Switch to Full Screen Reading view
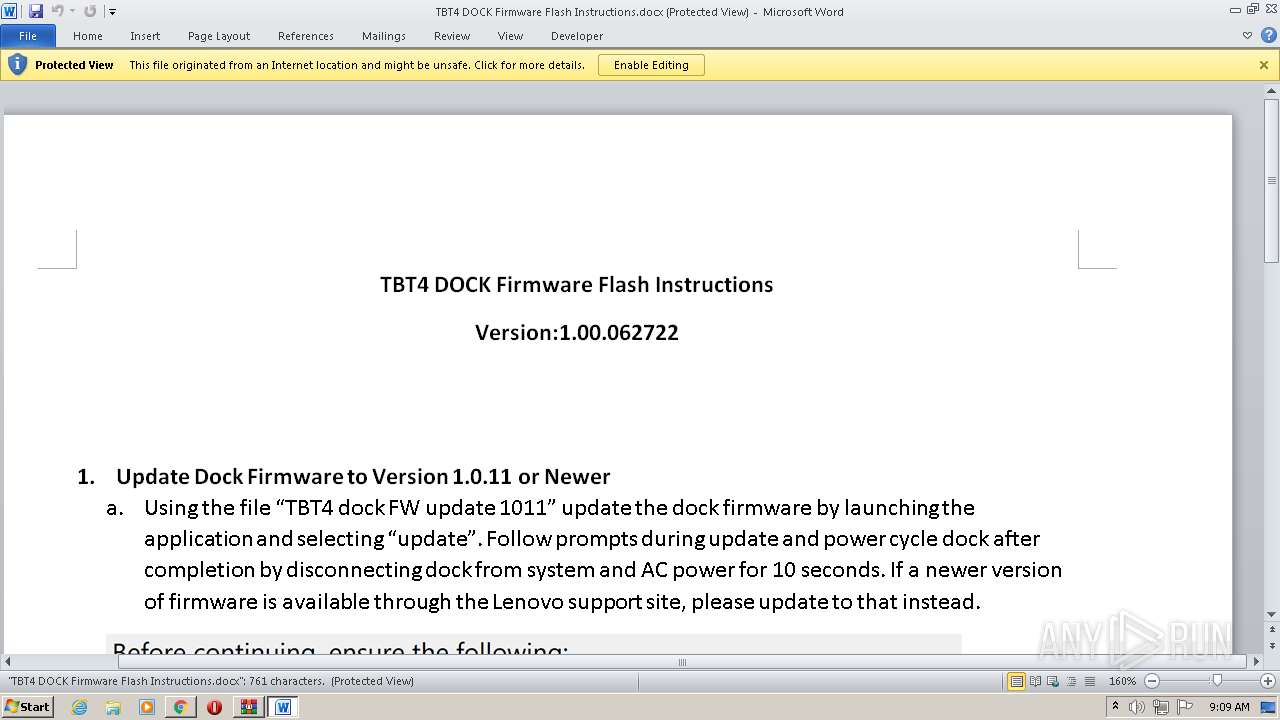This screenshot has height=720, width=1280. click(x=1035, y=681)
